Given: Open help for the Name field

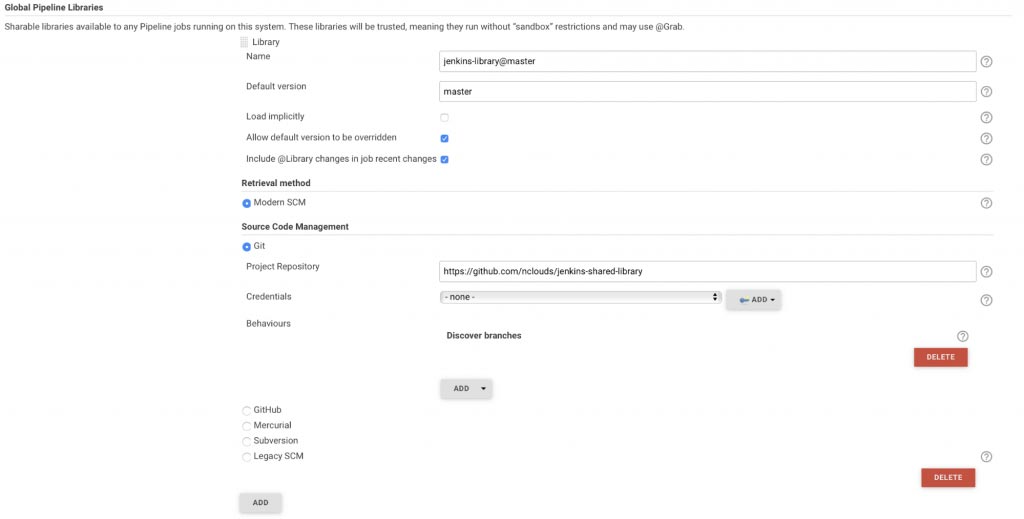Looking at the screenshot, I should [x=986, y=61].
